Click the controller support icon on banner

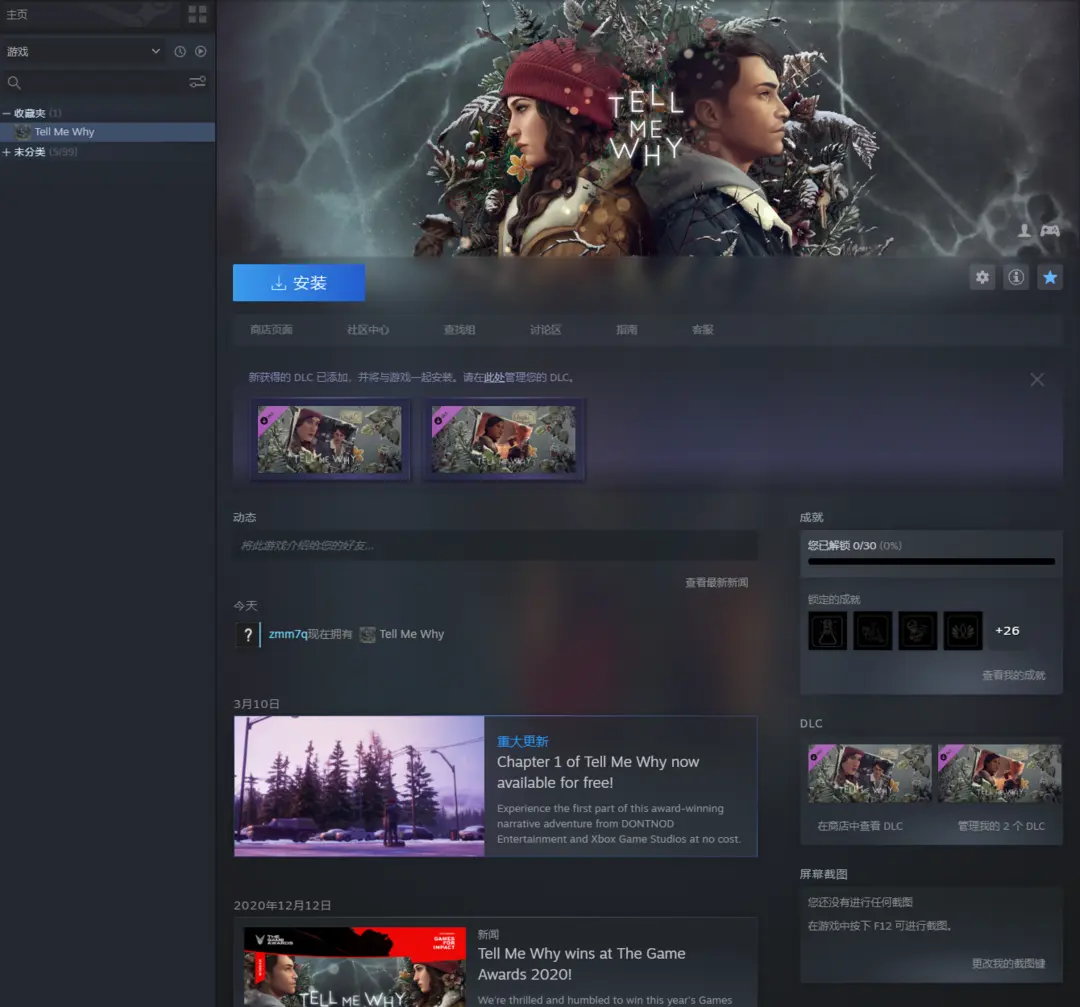(1050, 230)
